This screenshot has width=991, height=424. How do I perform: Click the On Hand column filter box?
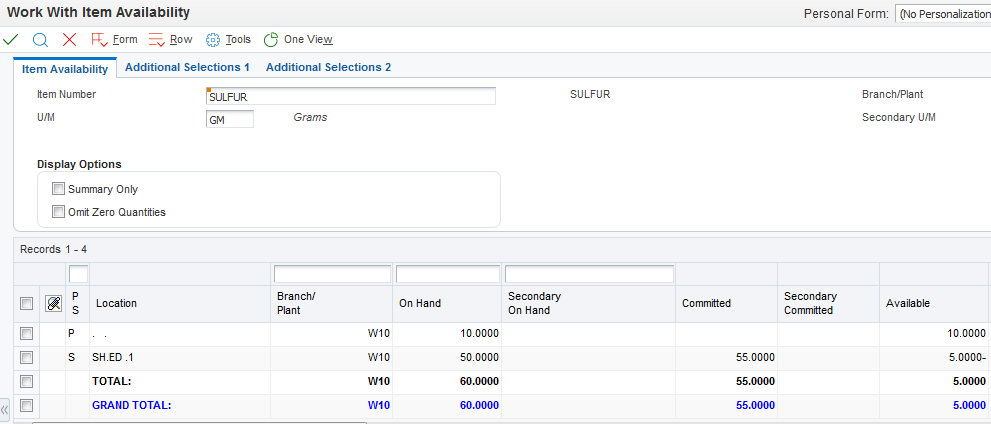pyautogui.click(x=447, y=273)
